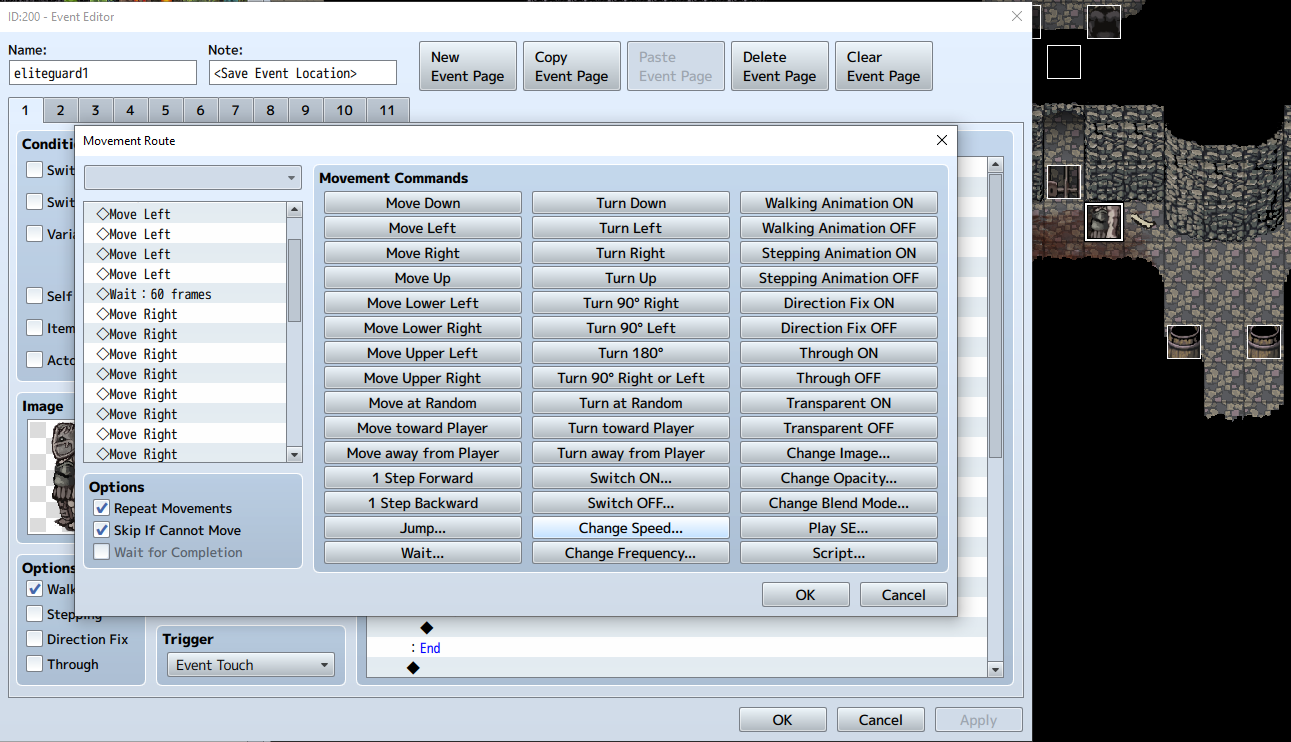
Task: Add a Turn toward Player command
Action: (631, 428)
